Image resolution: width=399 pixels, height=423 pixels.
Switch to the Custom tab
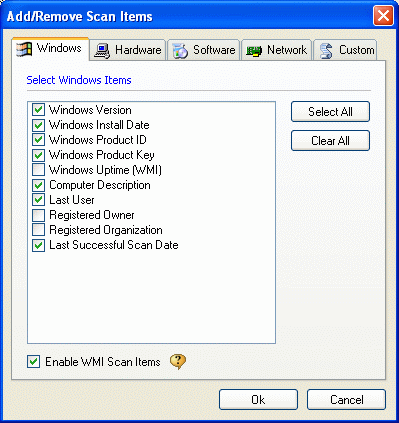[x=345, y=50]
